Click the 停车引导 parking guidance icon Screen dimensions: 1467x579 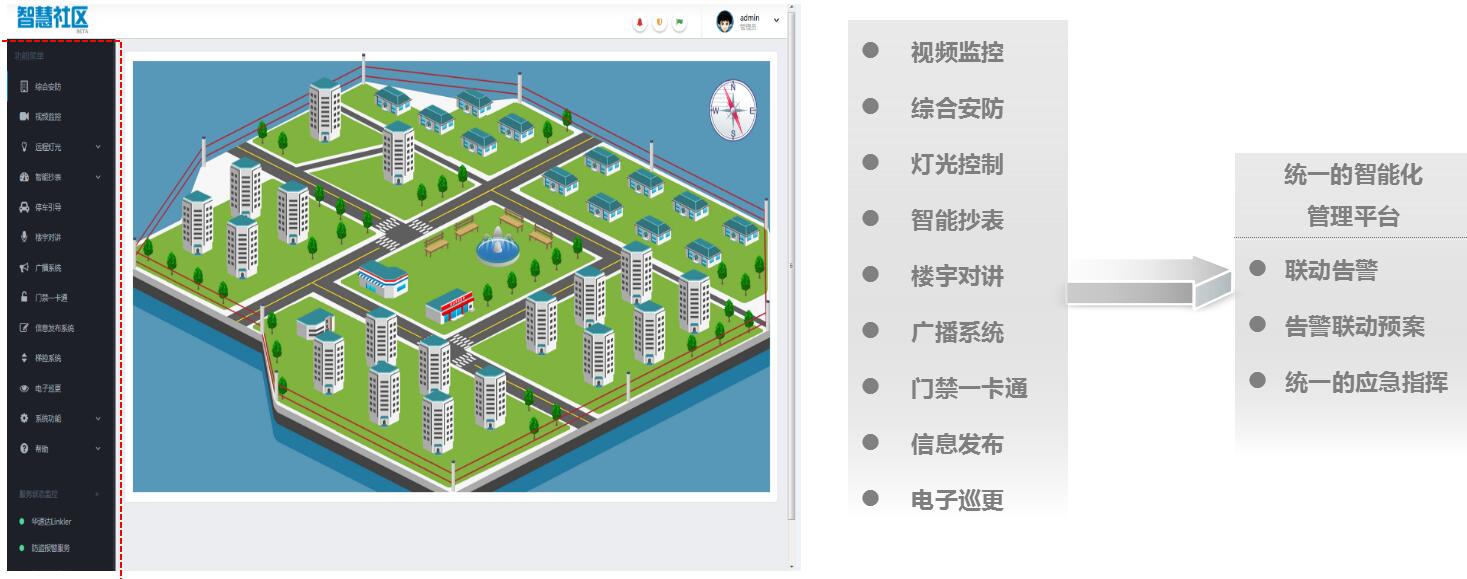pos(28,207)
